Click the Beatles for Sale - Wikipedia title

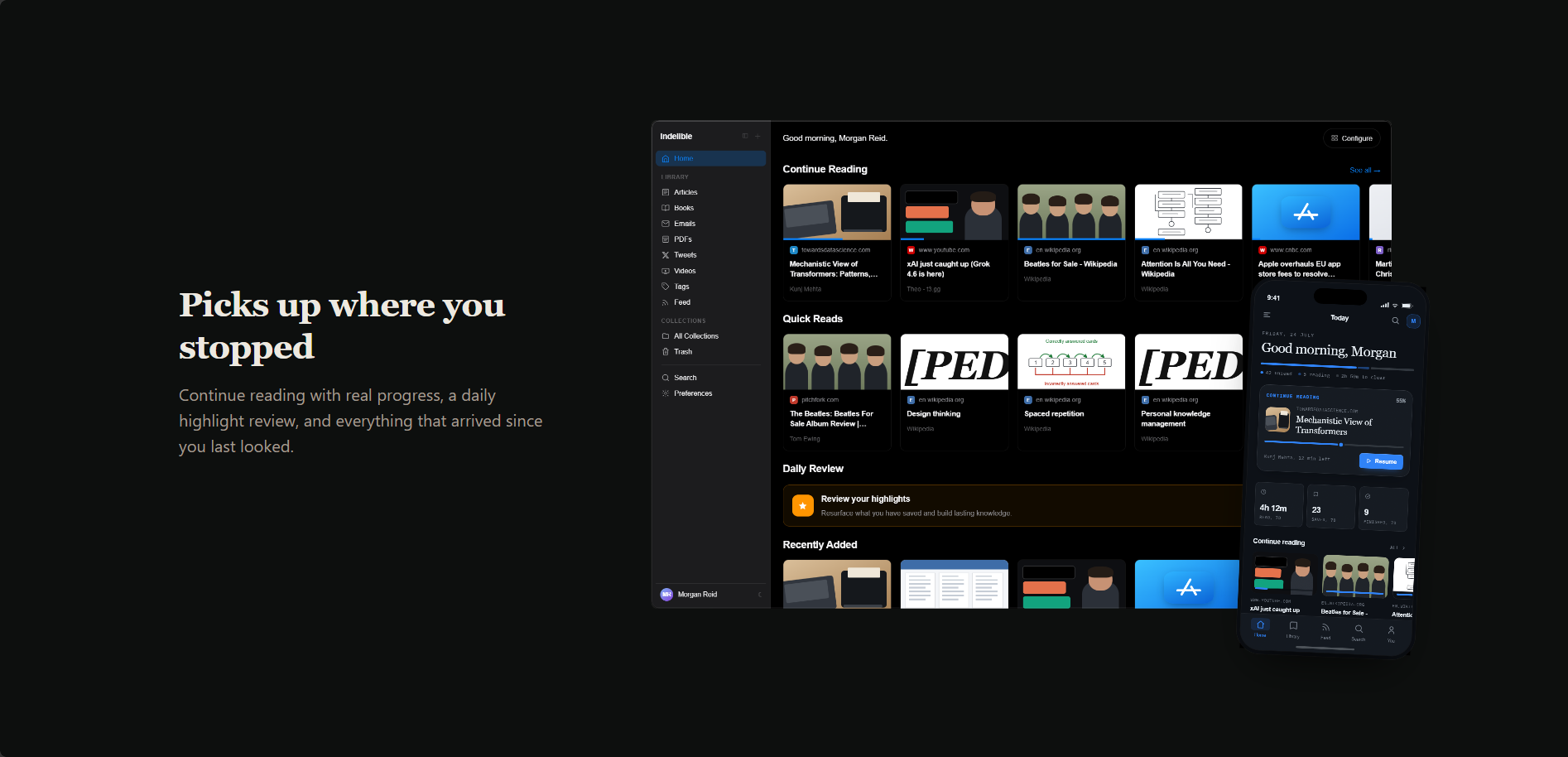tap(1070, 264)
